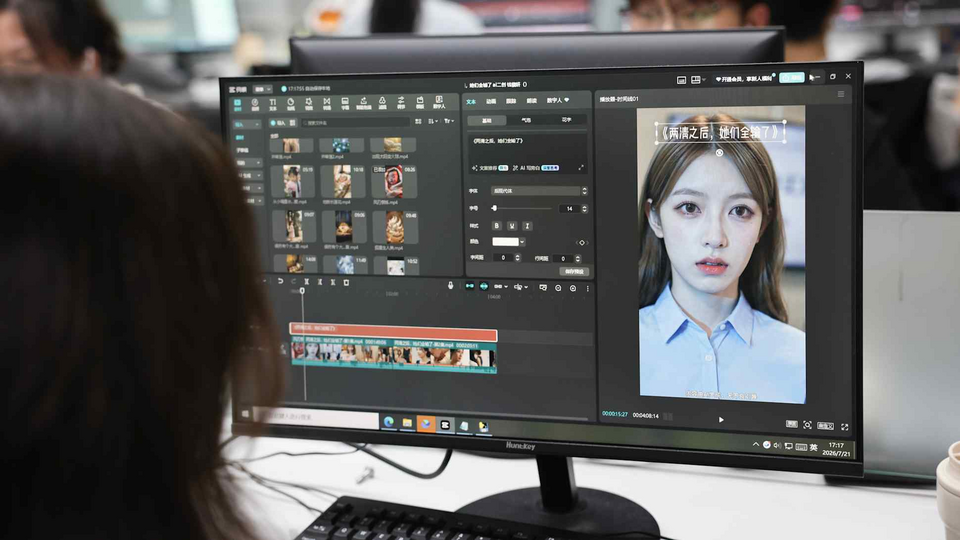This screenshot has height=540, width=960.
Task: Toggle underline U text style
Action: [x=512, y=226]
